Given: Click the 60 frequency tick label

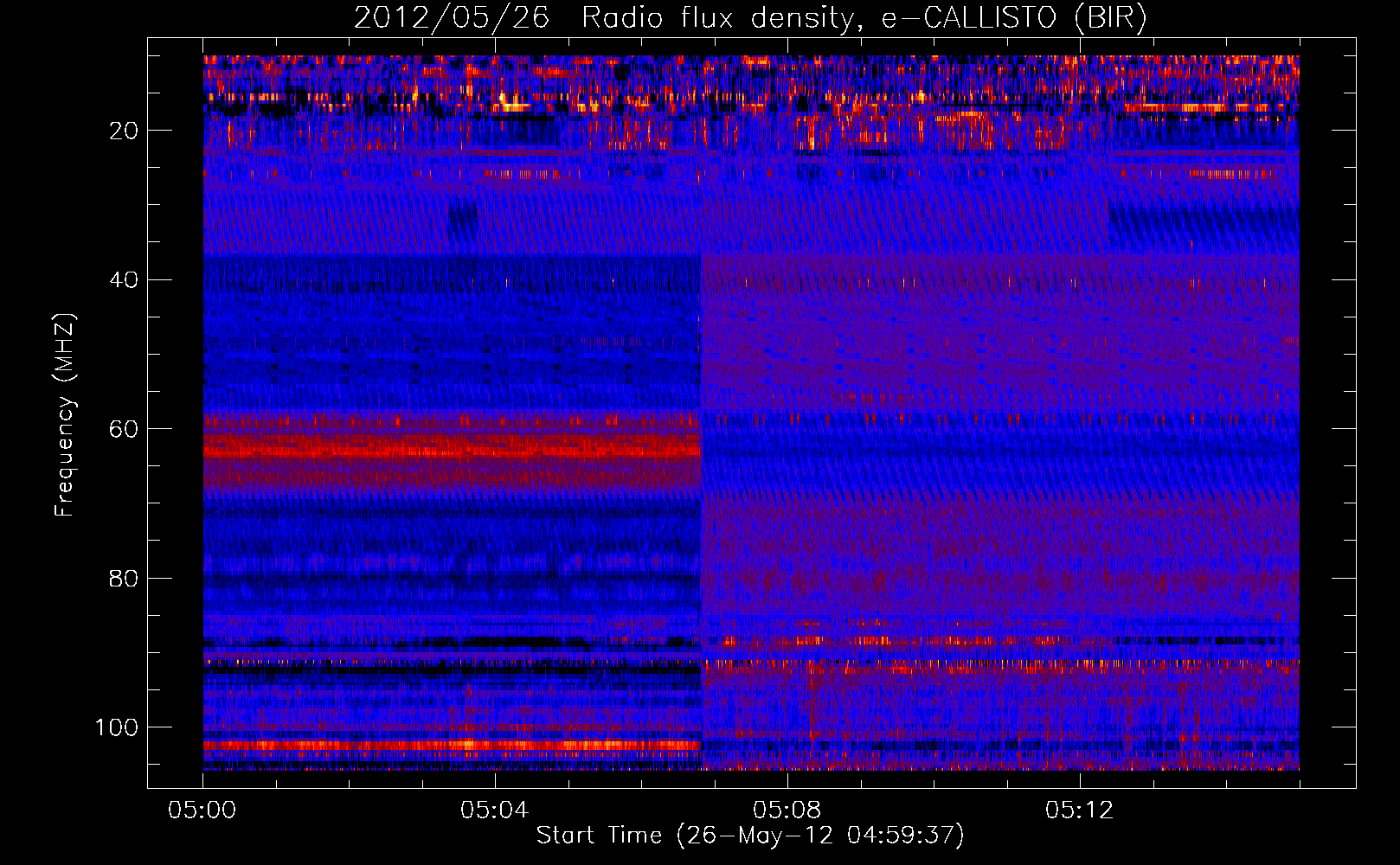Looking at the screenshot, I should click(x=125, y=429).
